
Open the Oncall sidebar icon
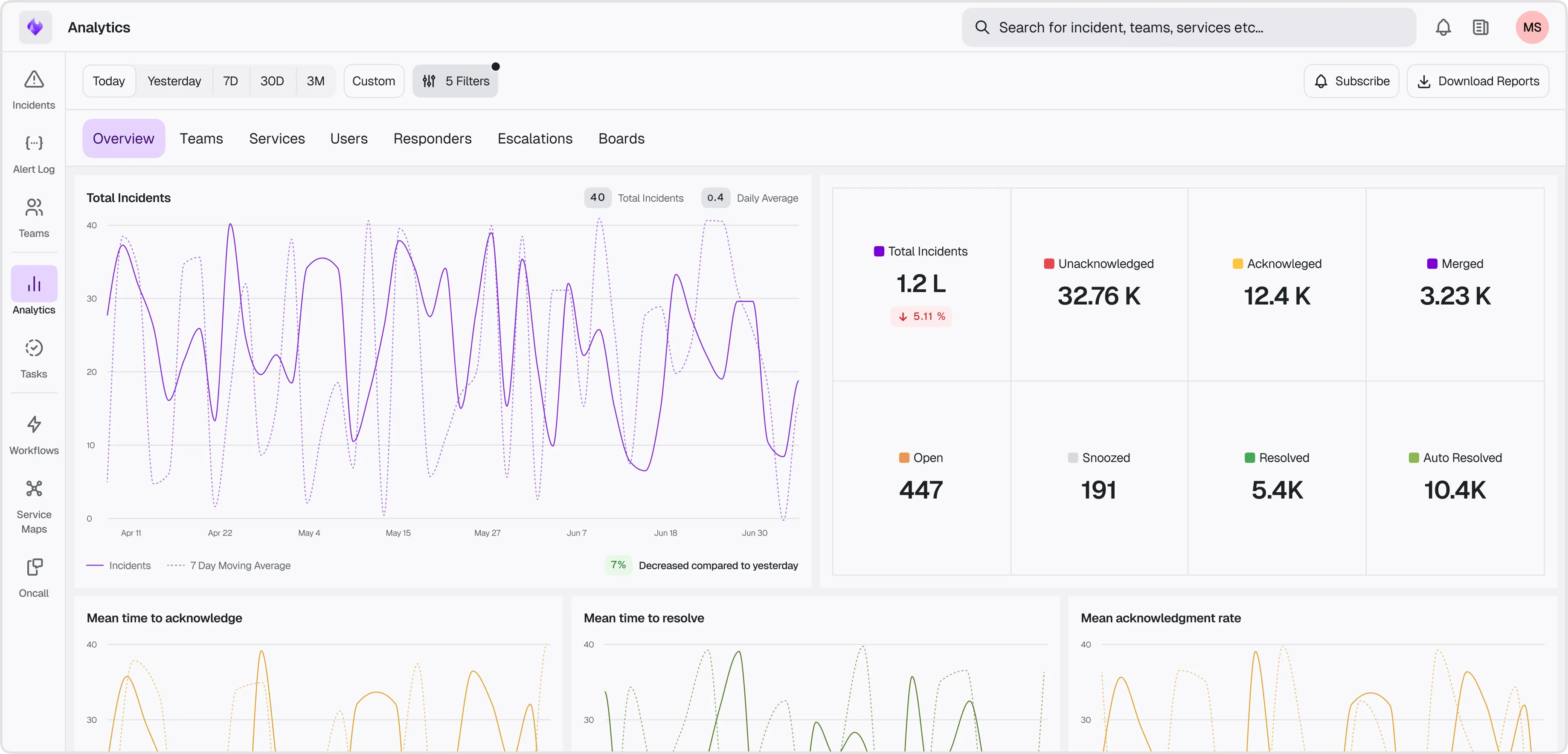click(x=33, y=567)
